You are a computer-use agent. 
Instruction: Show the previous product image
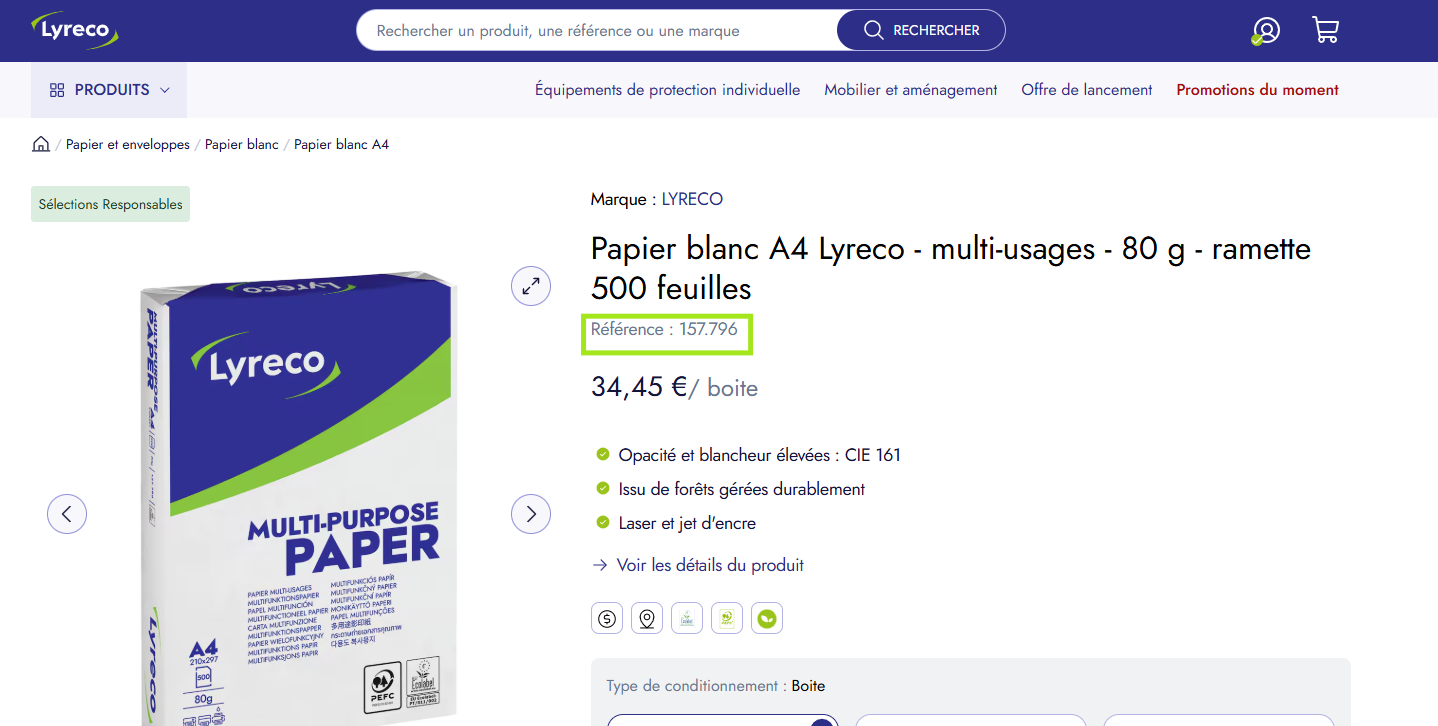tap(67, 514)
